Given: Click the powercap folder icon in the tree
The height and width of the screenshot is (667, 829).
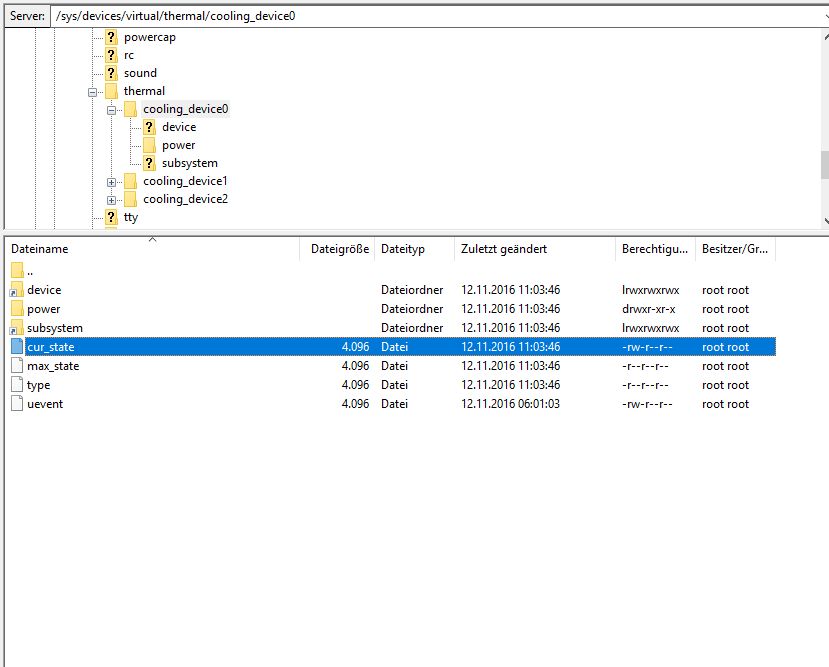Looking at the screenshot, I should pyautogui.click(x=111, y=37).
